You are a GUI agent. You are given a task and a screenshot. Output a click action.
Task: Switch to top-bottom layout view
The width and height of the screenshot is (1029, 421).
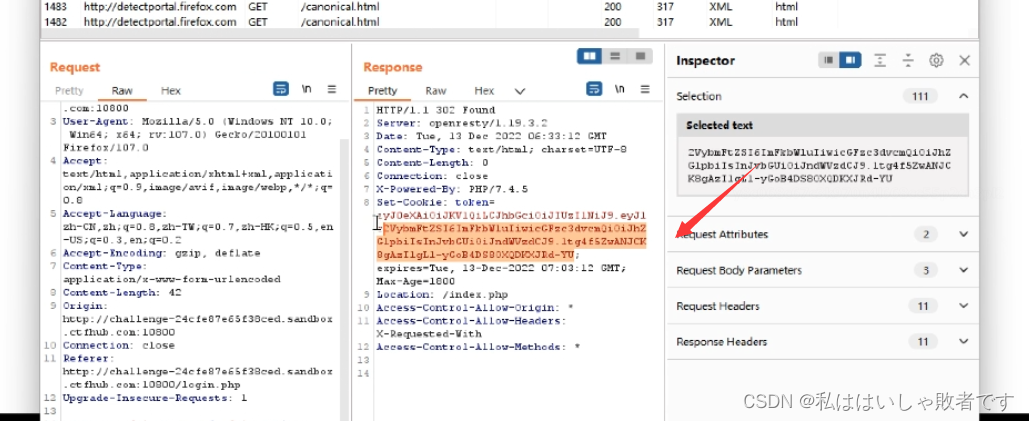[615, 56]
